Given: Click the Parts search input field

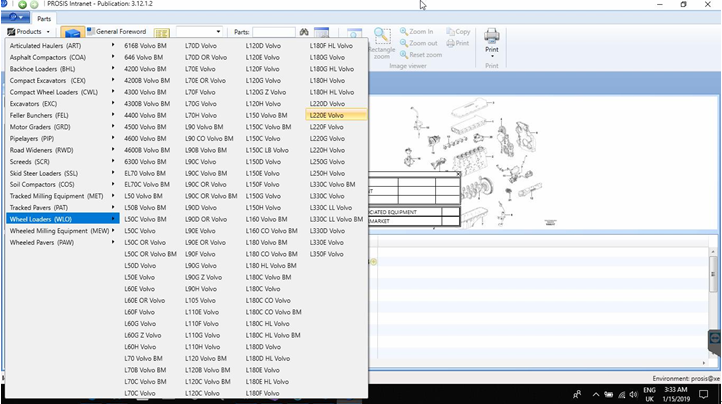Looking at the screenshot, I should [x=272, y=33].
